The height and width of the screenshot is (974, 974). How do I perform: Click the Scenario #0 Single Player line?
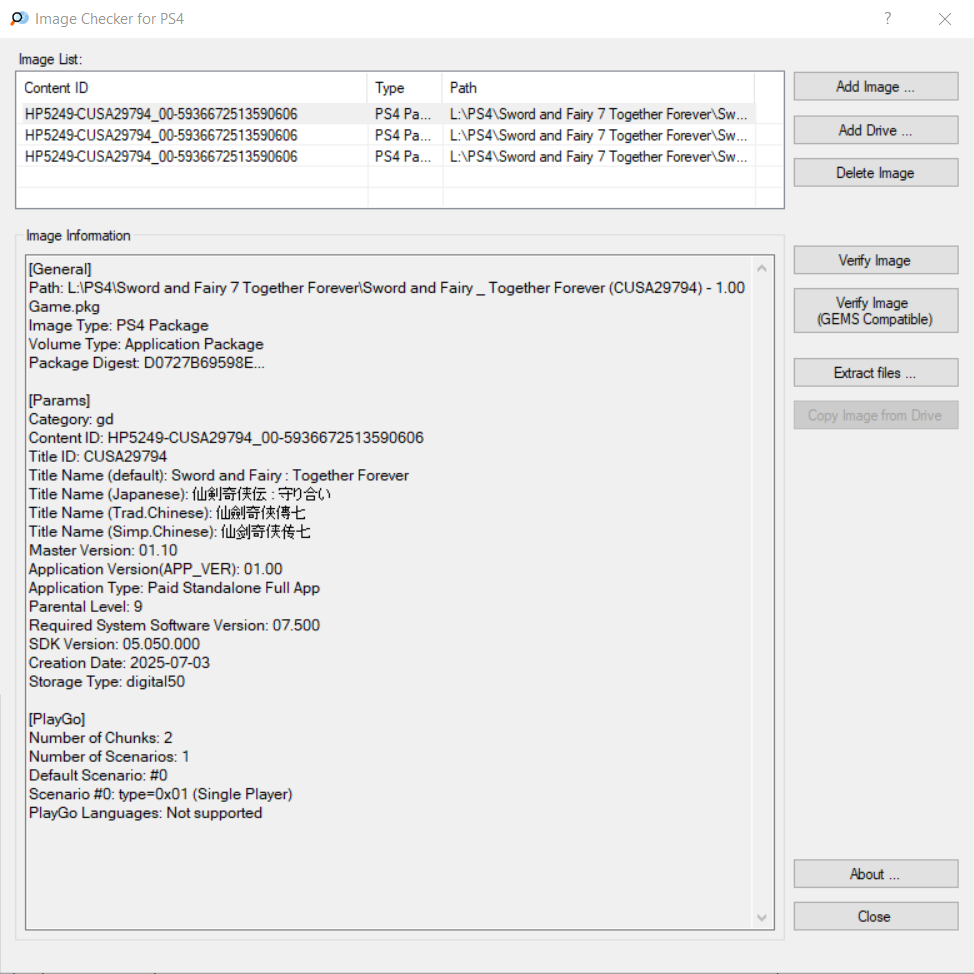160,794
